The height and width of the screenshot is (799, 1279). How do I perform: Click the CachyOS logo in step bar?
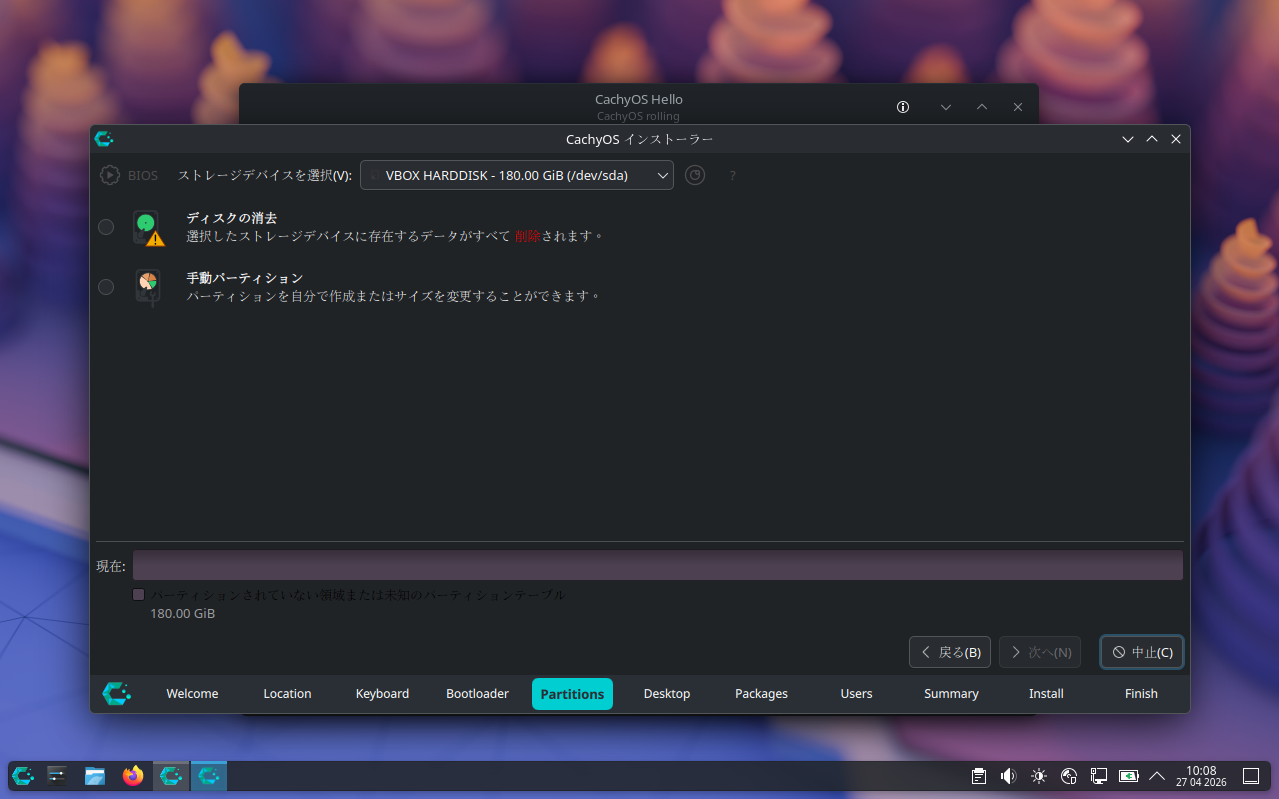click(117, 693)
